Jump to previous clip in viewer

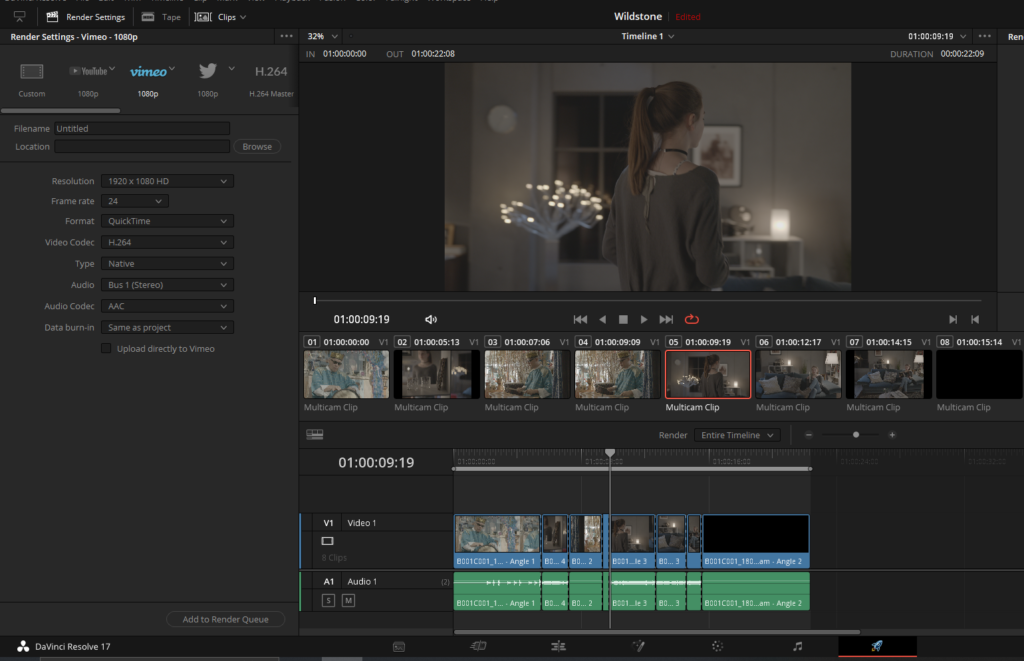(975, 319)
